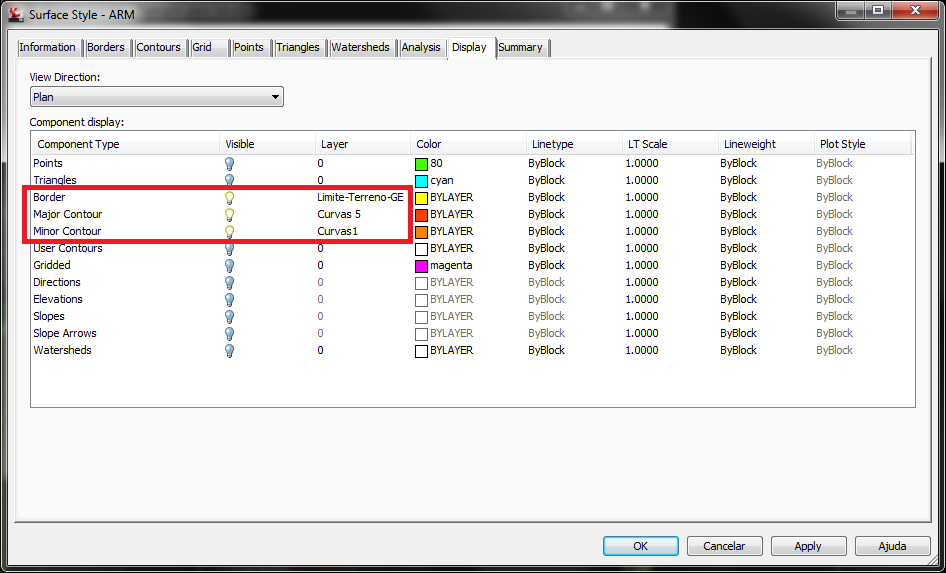Switch to the Borders tab
This screenshot has height=573, width=946.
click(106, 47)
